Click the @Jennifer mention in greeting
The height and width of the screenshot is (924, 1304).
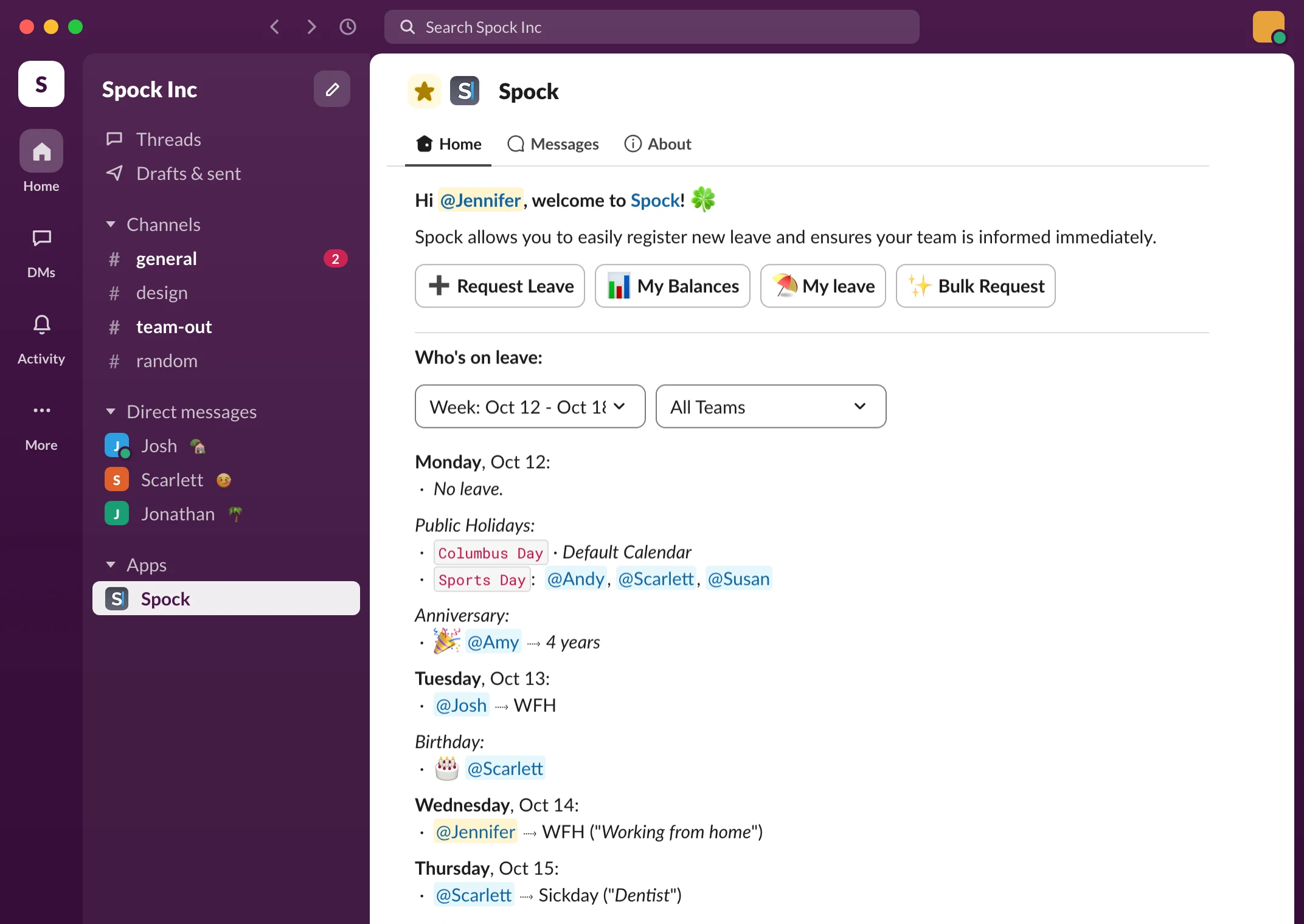[x=480, y=200]
